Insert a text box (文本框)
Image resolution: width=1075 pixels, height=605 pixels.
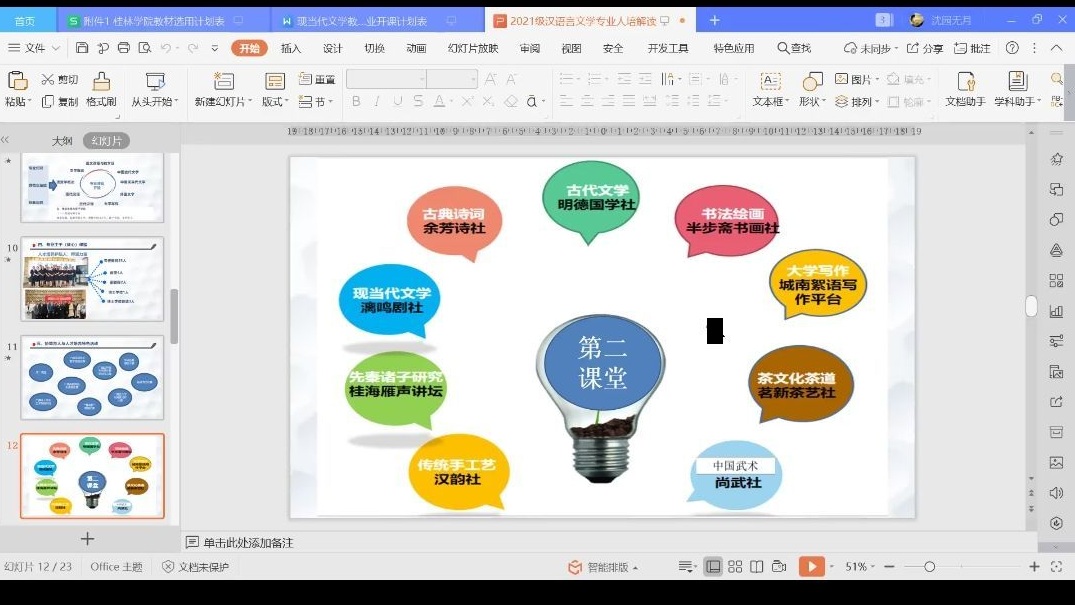pos(769,82)
